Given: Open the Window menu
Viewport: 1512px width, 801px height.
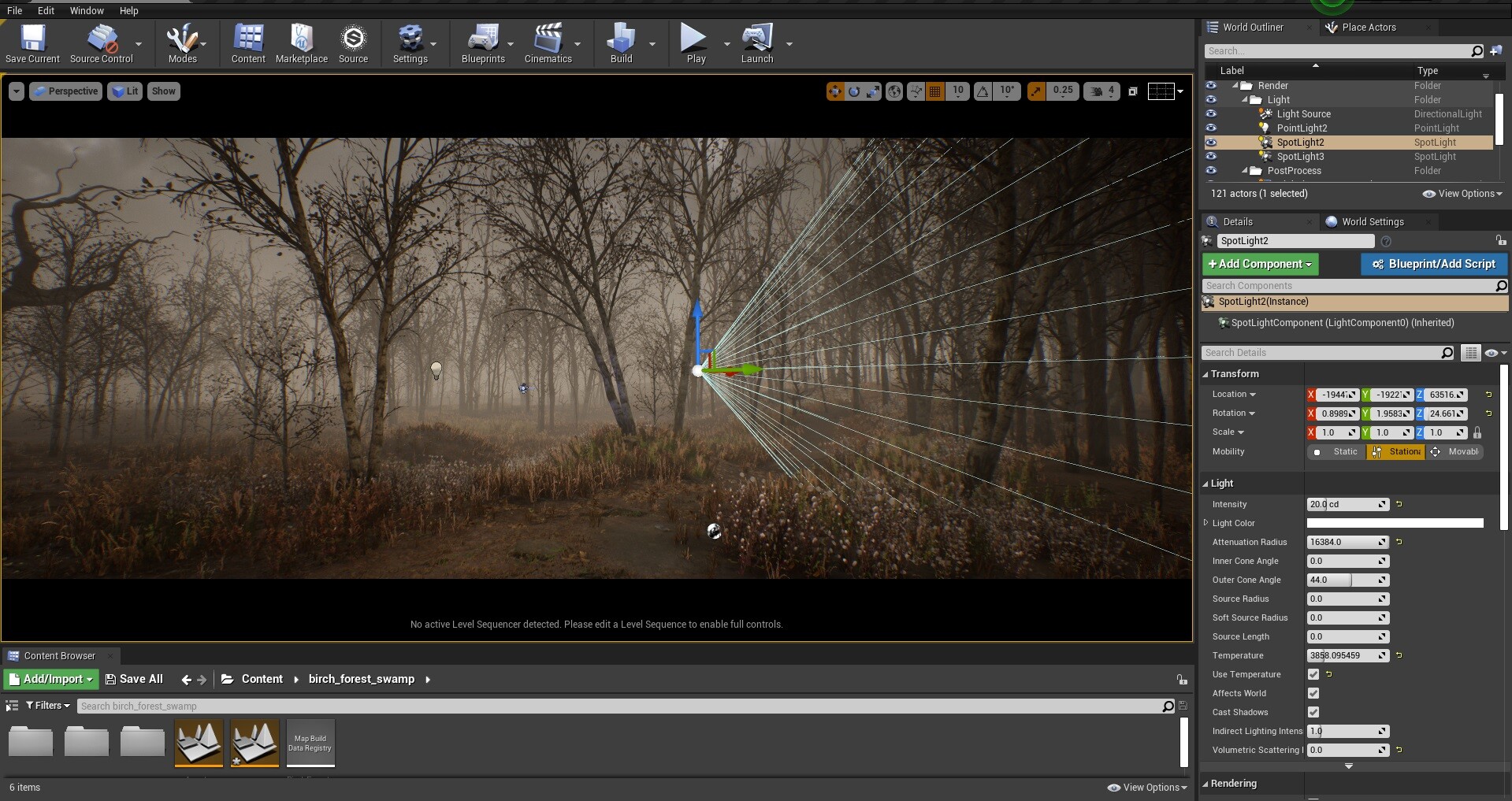Looking at the screenshot, I should coord(87,10).
